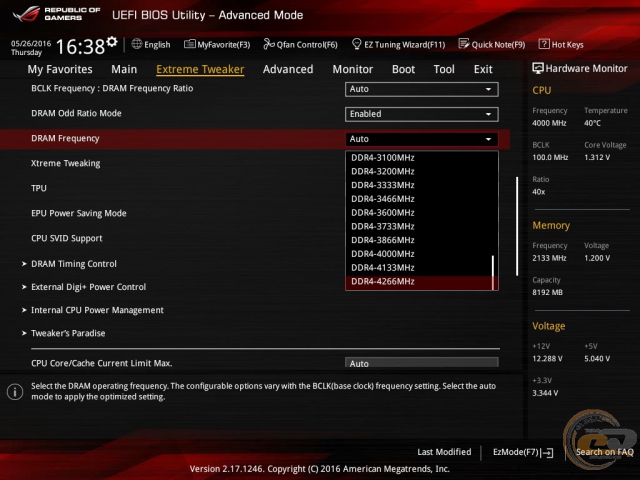Select the EPU Power Saving Mode row
640x480 pixels.
[79, 213]
